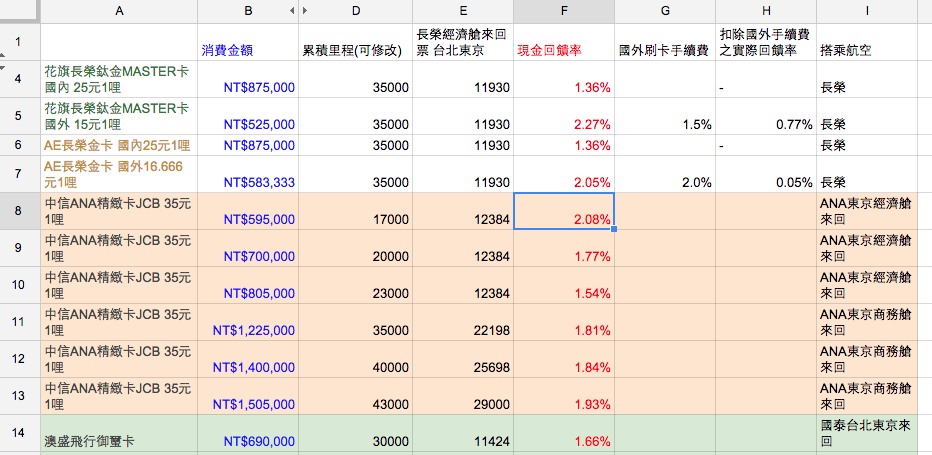Image resolution: width=932 pixels, height=455 pixels.
Task: Select the amount cell NT$1,505,000
Action: click(248, 396)
